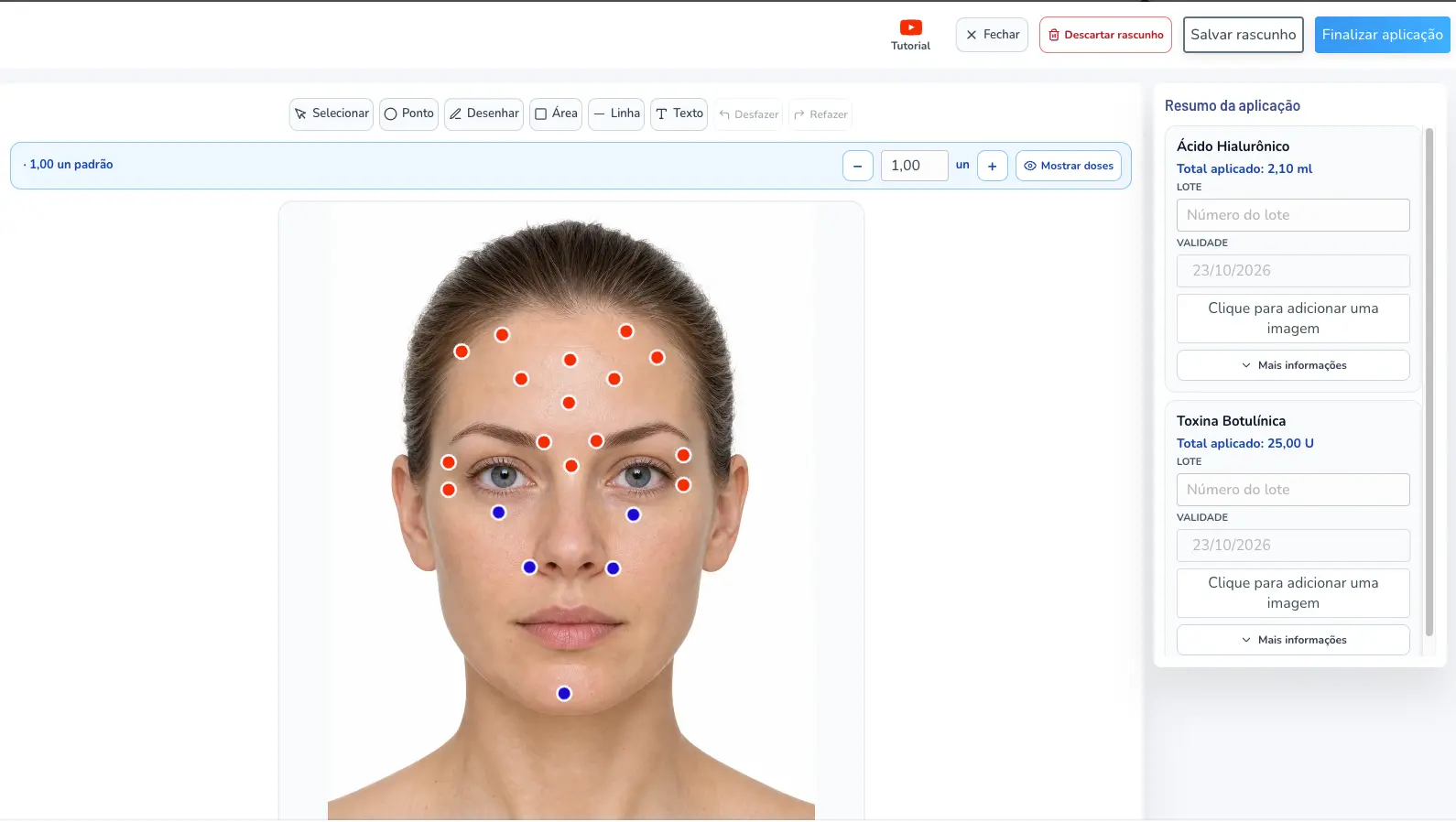The height and width of the screenshot is (822, 1456).
Task: Open the Ácido Hialurônico validade date field
Action: [1293, 271]
